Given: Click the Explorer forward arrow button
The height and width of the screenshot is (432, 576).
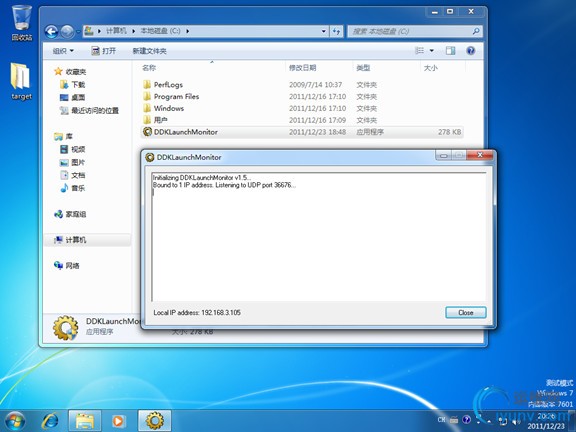Looking at the screenshot, I should click(x=67, y=32).
